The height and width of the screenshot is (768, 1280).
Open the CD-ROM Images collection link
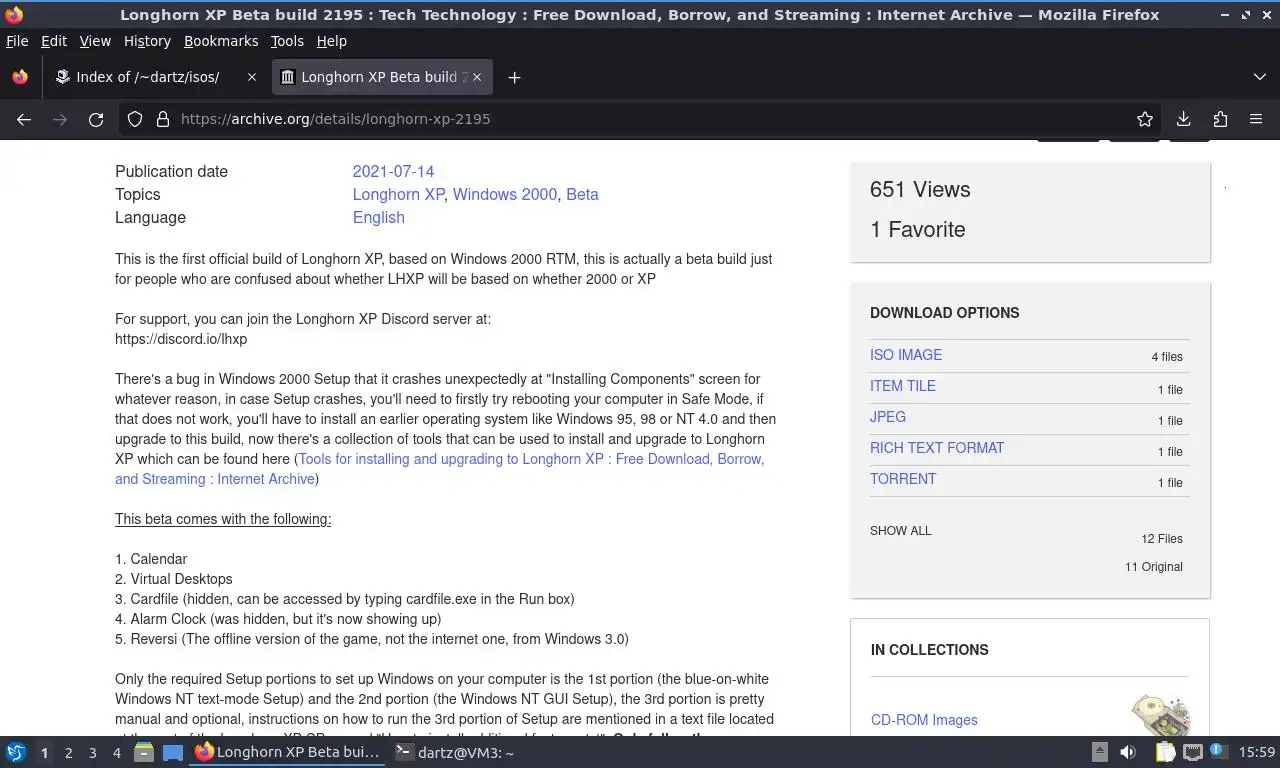[924, 720]
